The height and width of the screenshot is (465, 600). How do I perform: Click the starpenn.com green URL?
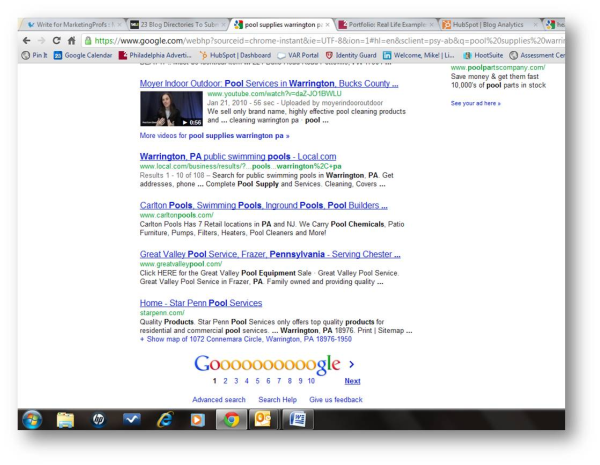(162, 313)
